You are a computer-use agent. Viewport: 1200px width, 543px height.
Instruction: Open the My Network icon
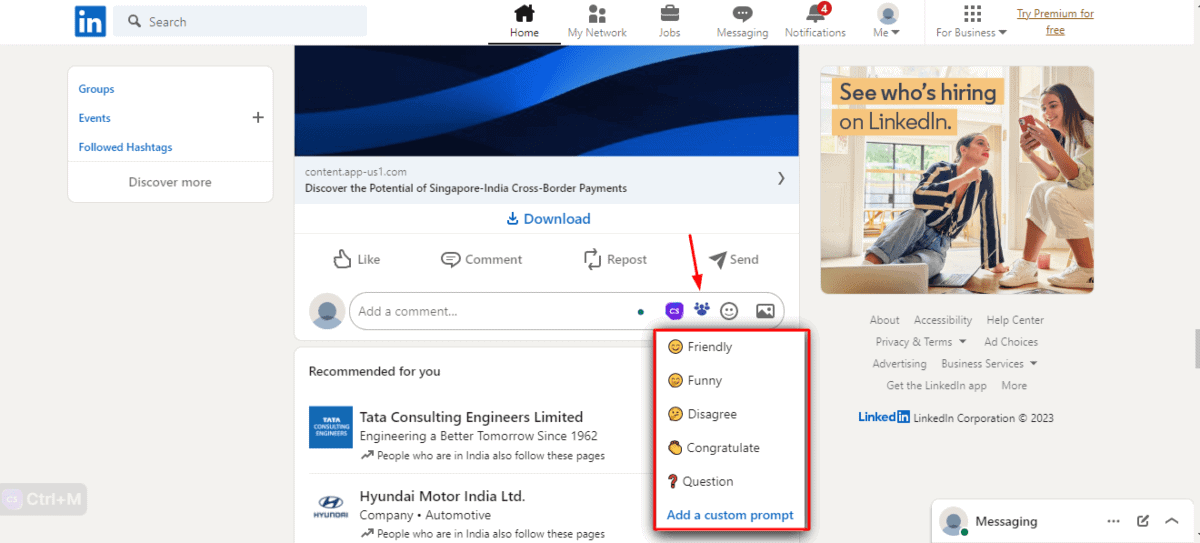pos(597,15)
